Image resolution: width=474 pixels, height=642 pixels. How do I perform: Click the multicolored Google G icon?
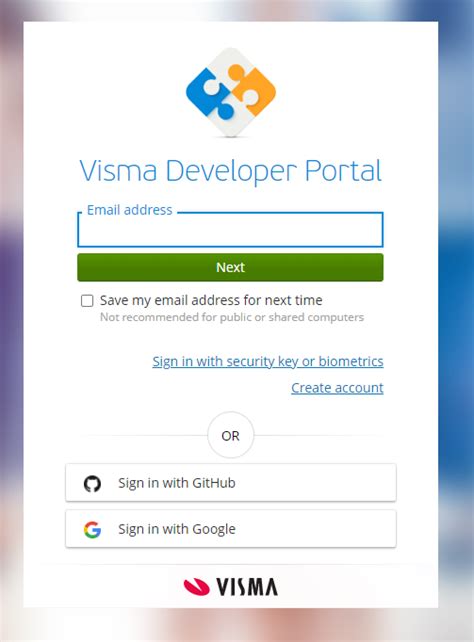click(x=92, y=529)
